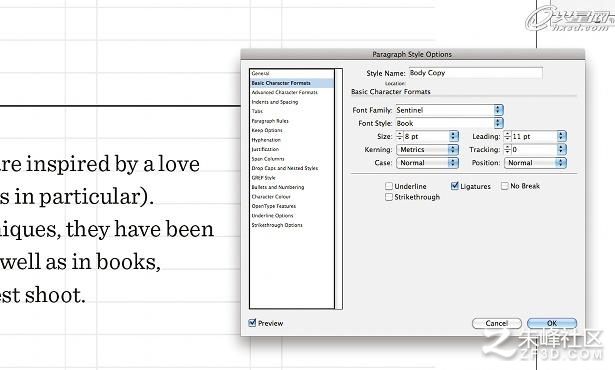615x370 pixels.
Task: Open the Size dropdown arrow
Action: (x=454, y=136)
